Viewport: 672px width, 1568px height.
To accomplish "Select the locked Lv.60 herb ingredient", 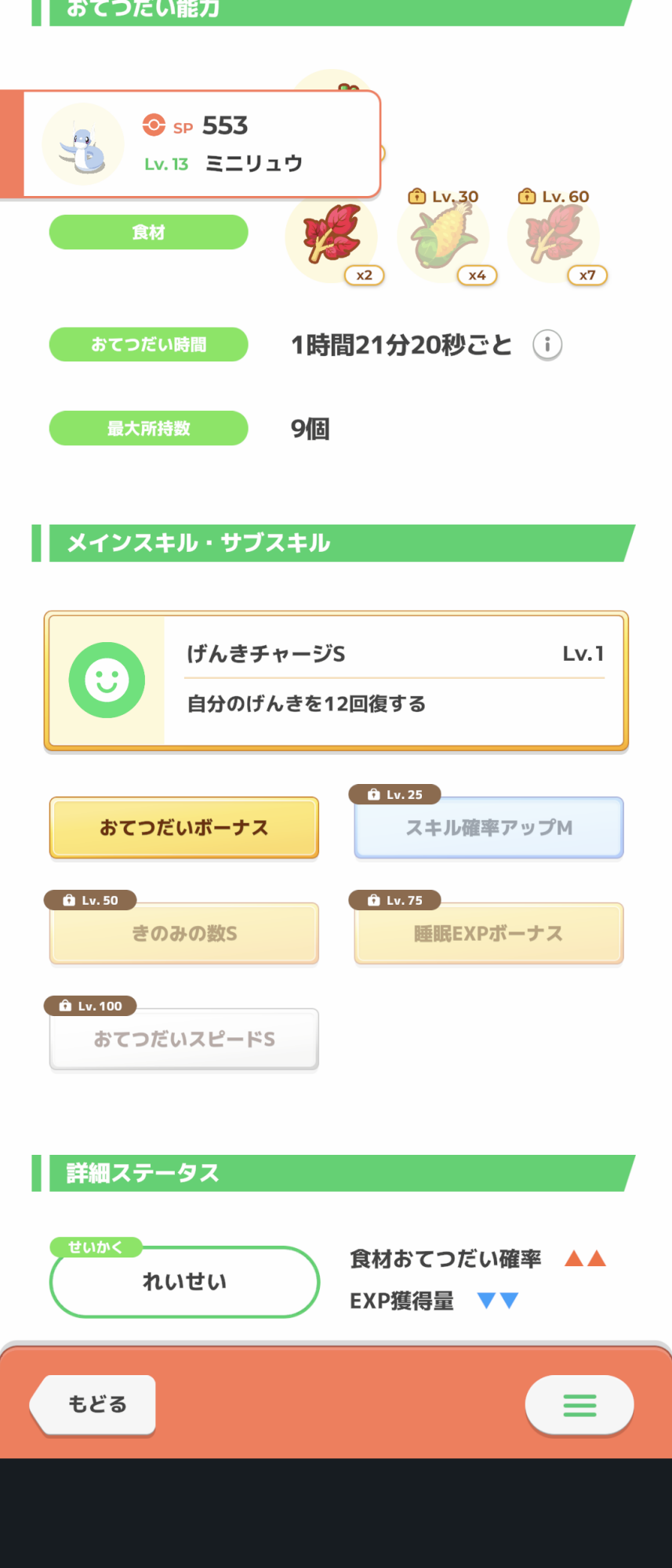I will click(554, 236).
